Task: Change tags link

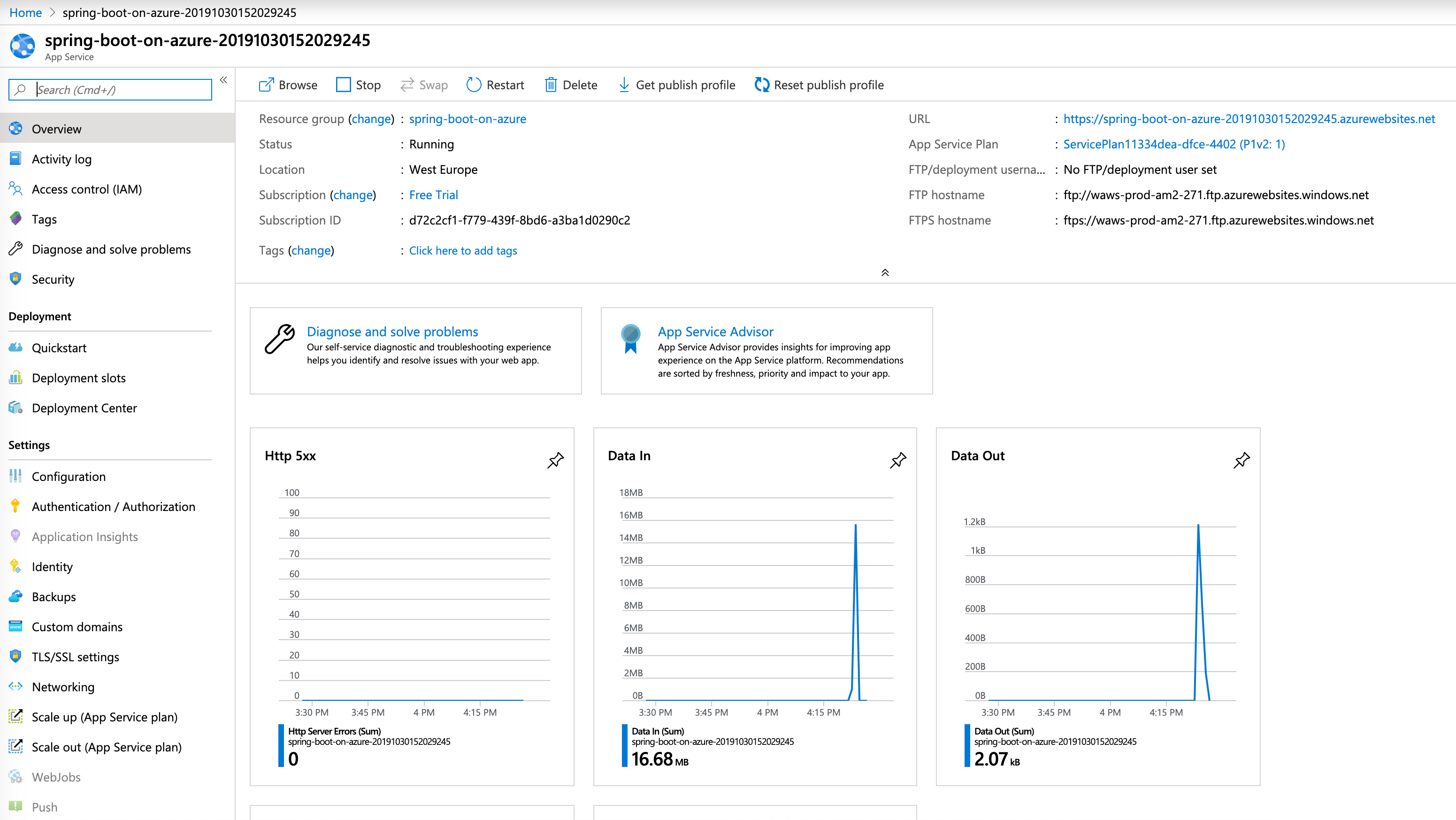Action: [311, 250]
